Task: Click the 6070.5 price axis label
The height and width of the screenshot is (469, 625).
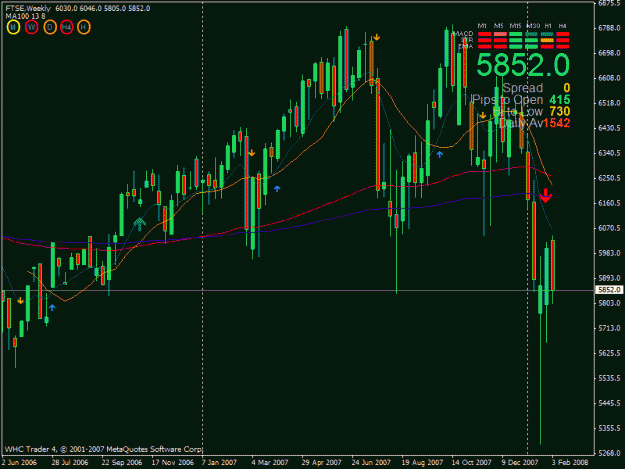Action: (x=609, y=228)
